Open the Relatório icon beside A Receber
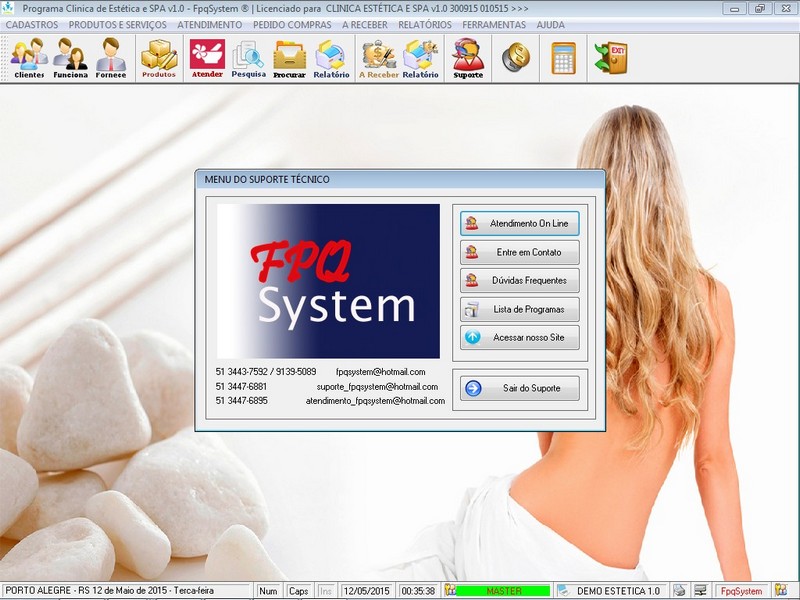This screenshot has width=800, height=600. pos(420,58)
